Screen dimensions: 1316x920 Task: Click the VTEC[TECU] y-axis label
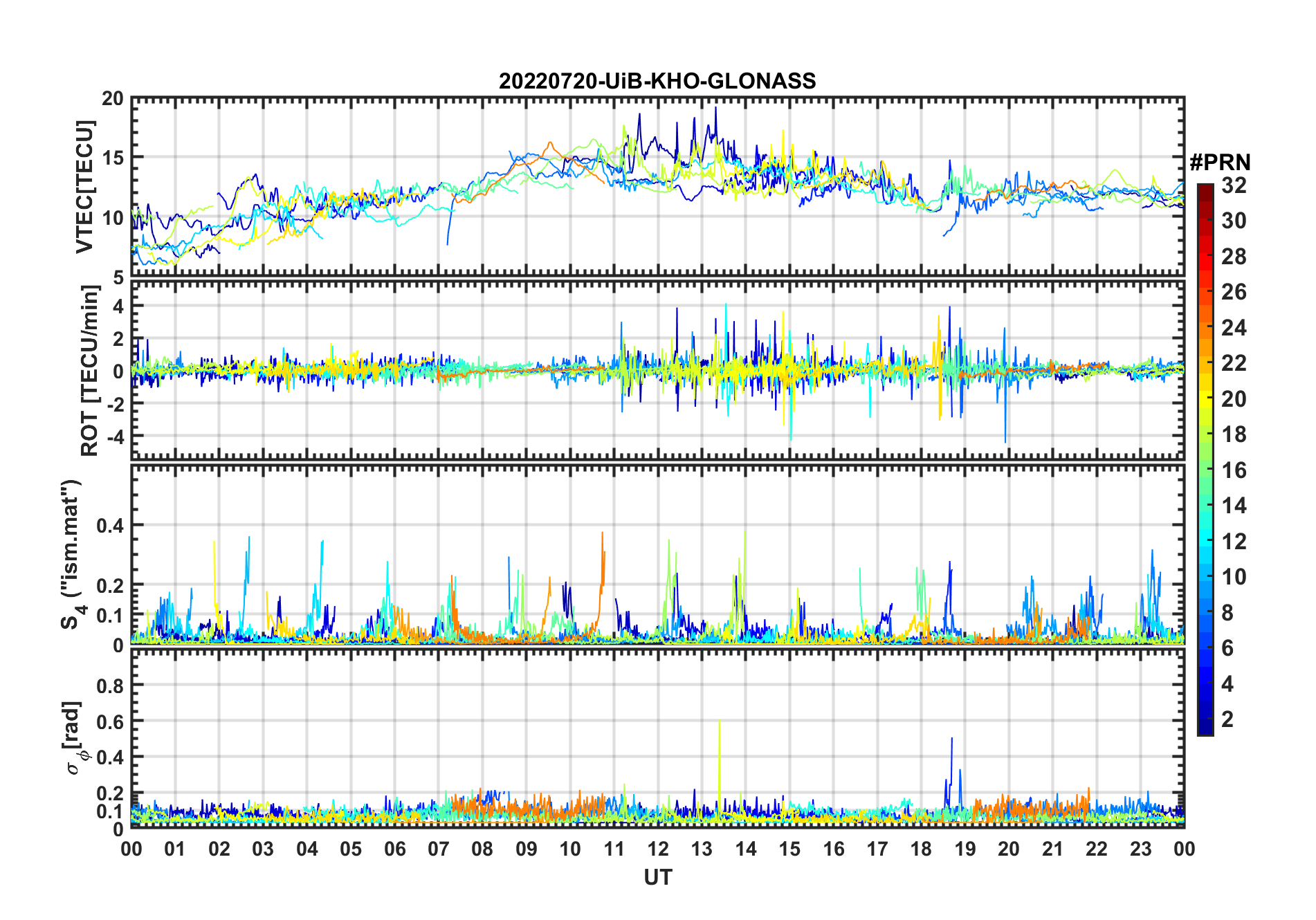(84, 187)
